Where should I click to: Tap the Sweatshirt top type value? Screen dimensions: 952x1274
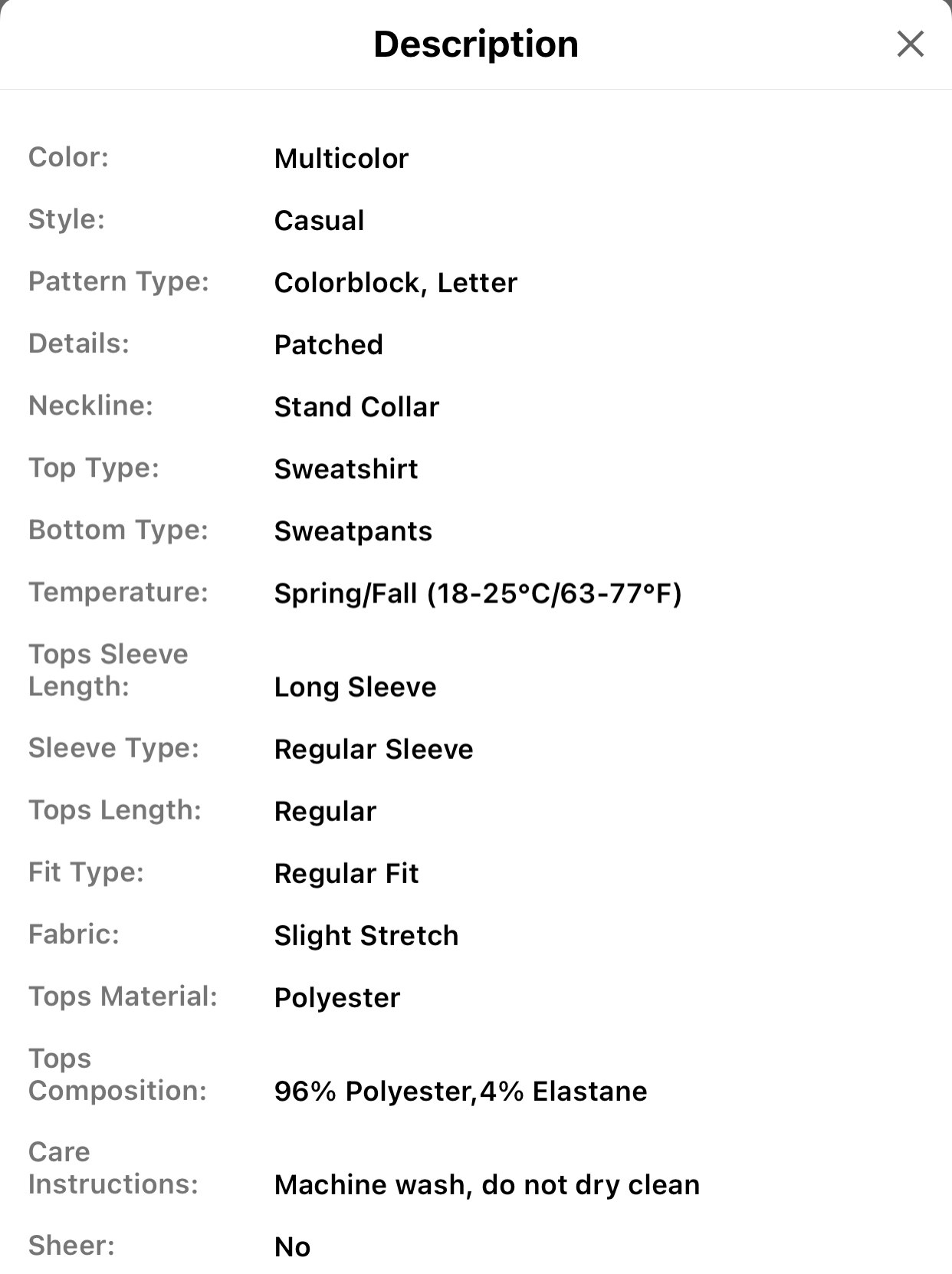click(x=346, y=469)
